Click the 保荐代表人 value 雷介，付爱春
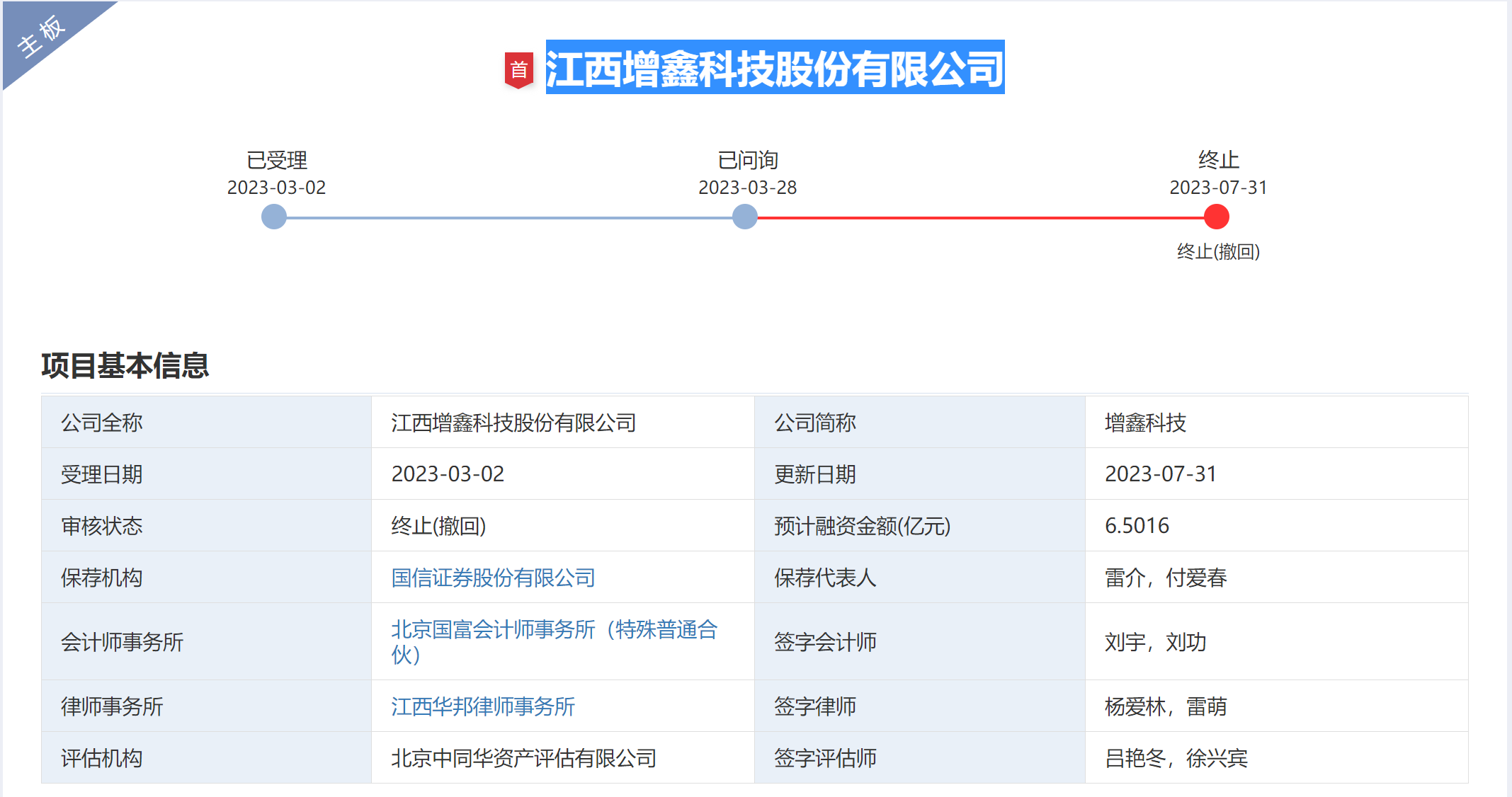Viewport: 1512px width, 797px height. 1166,578
